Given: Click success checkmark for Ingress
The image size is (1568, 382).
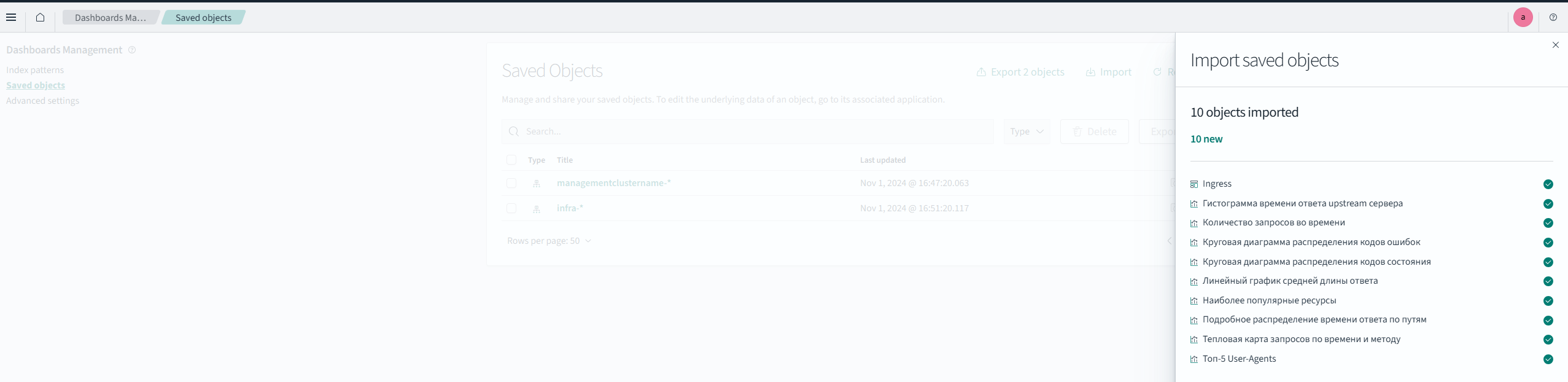Looking at the screenshot, I should [x=1548, y=184].
